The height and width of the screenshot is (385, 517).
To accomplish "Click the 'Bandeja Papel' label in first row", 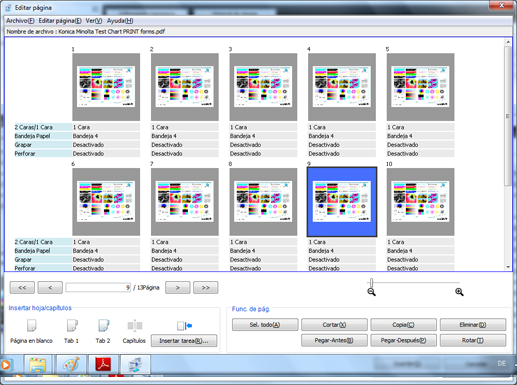I will [43, 136].
